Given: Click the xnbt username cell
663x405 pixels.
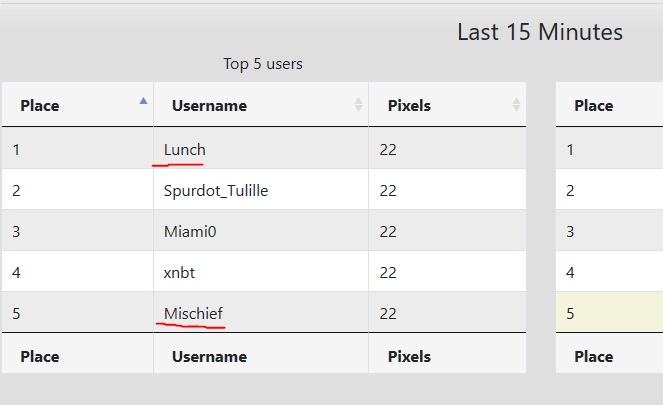Looking at the screenshot, I should pyautogui.click(x=181, y=272).
